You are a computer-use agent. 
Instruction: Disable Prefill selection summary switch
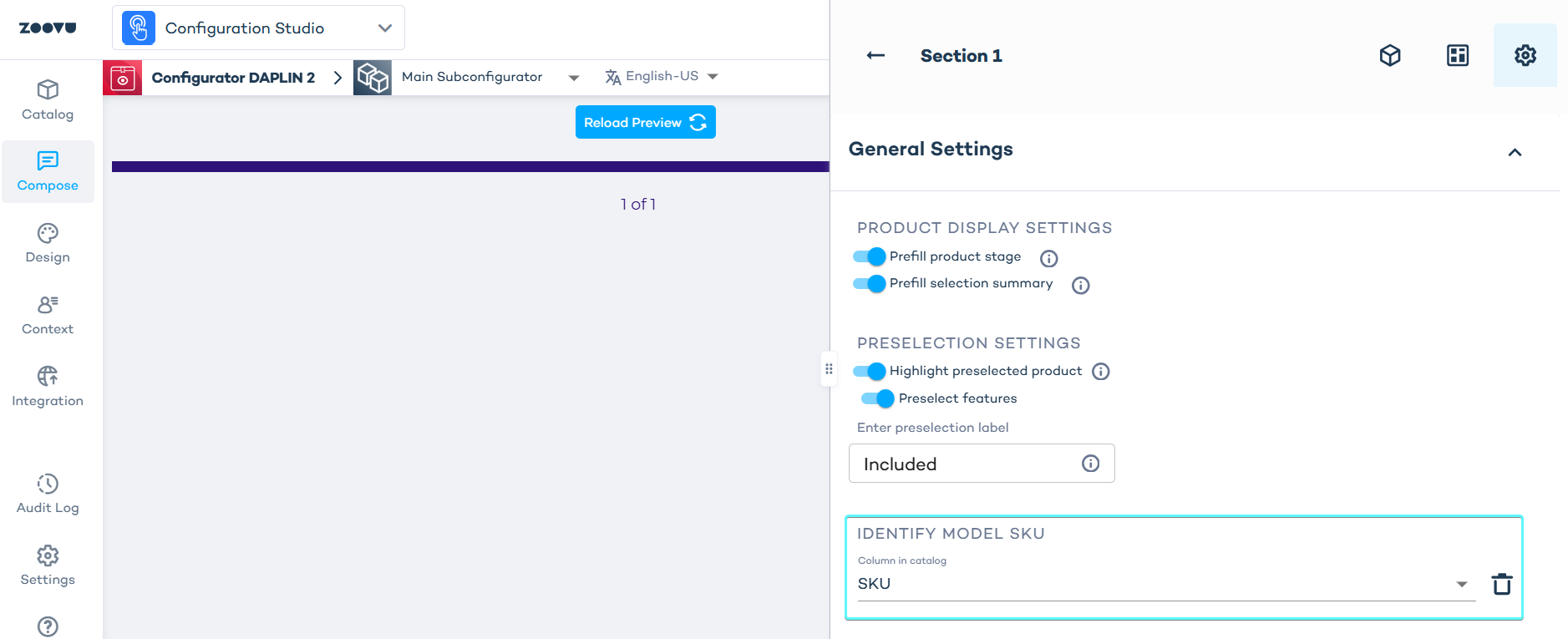(870, 284)
